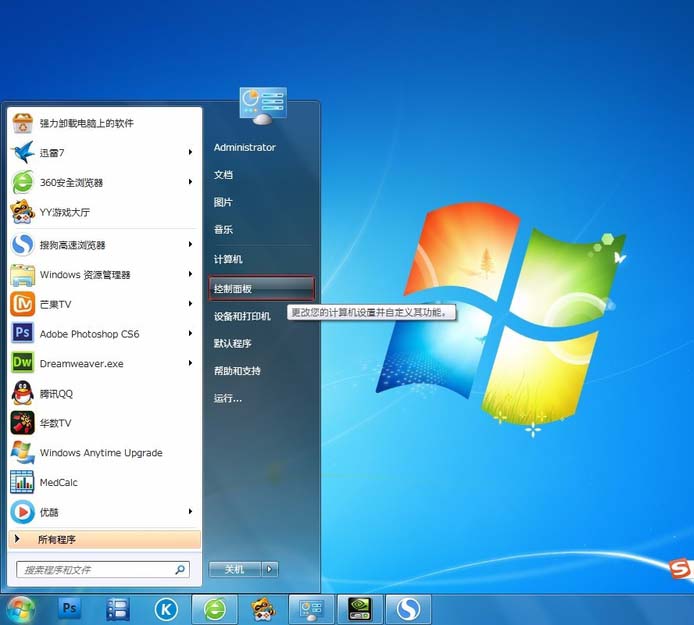Open shutdown options arrow next to 关机
The height and width of the screenshot is (625, 694).
pyautogui.click(x=270, y=569)
